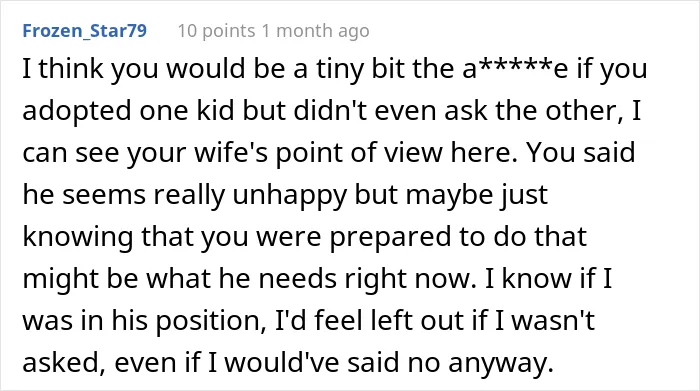
Task: Click the words 'prepared to do that'
Action: pos(458,237)
